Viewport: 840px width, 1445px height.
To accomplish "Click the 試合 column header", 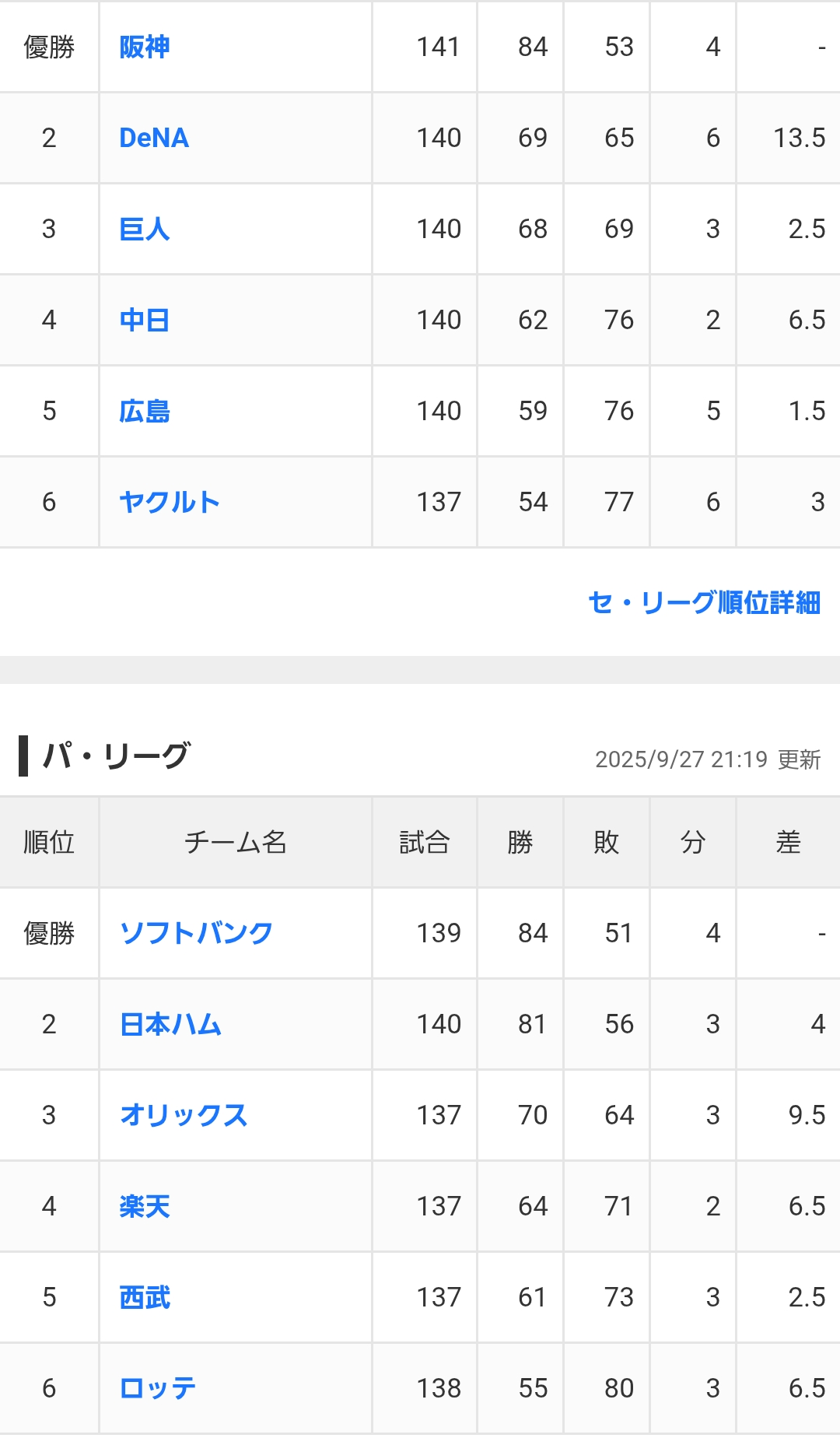I will [x=425, y=842].
